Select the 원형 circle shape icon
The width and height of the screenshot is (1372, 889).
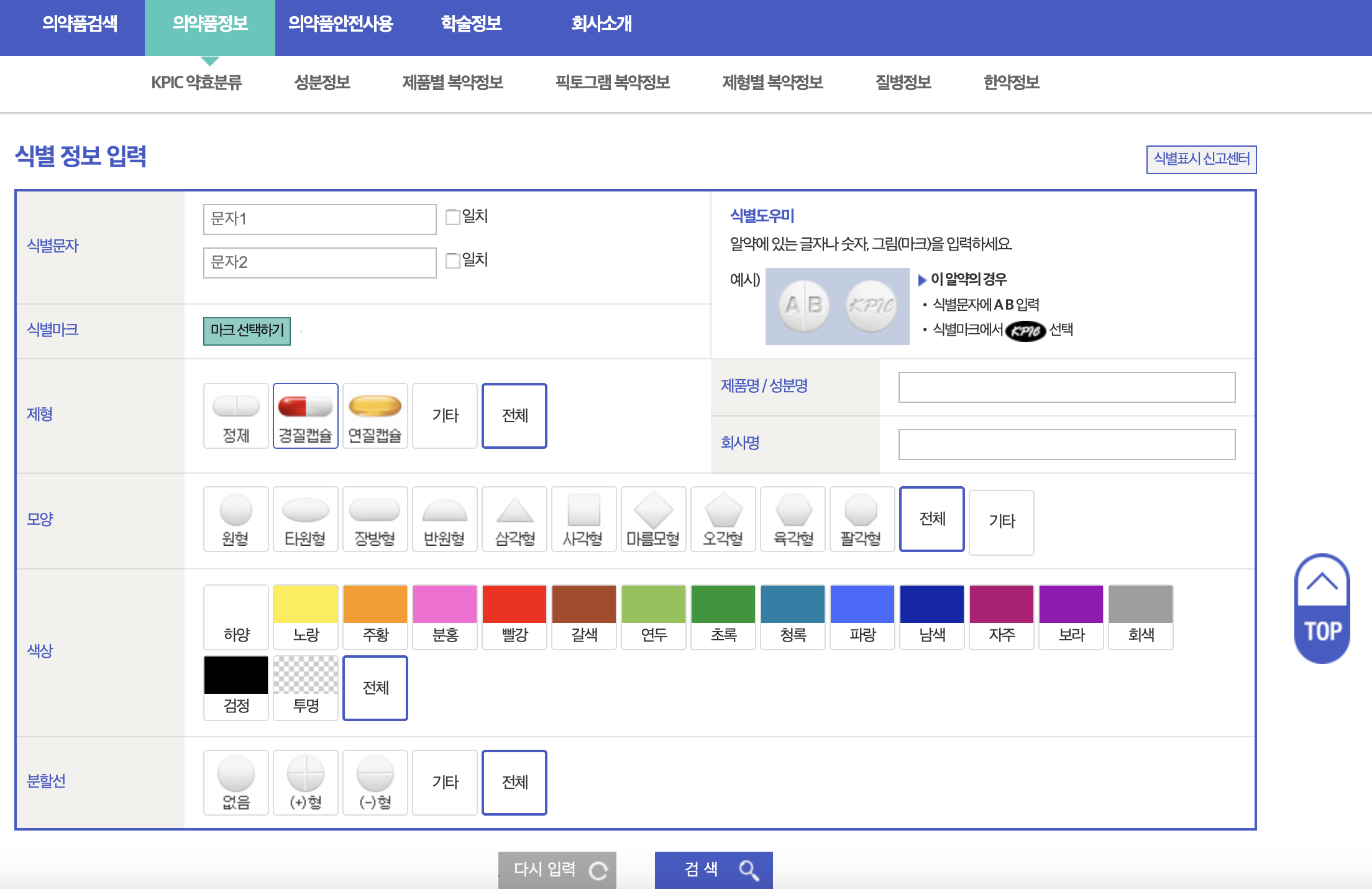236,518
